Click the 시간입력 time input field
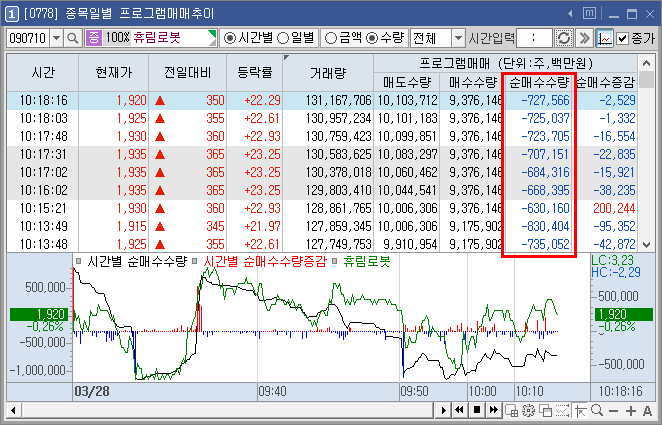This screenshot has height=425, width=662. click(x=534, y=38)
